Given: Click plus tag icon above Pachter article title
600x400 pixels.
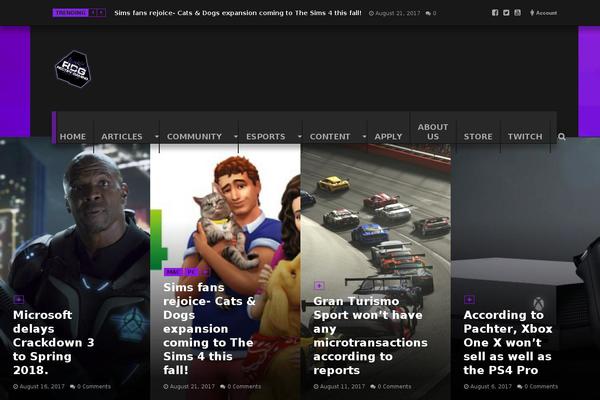Looking at the screenshot, I should pyautogui.click(x=469, y=299).
